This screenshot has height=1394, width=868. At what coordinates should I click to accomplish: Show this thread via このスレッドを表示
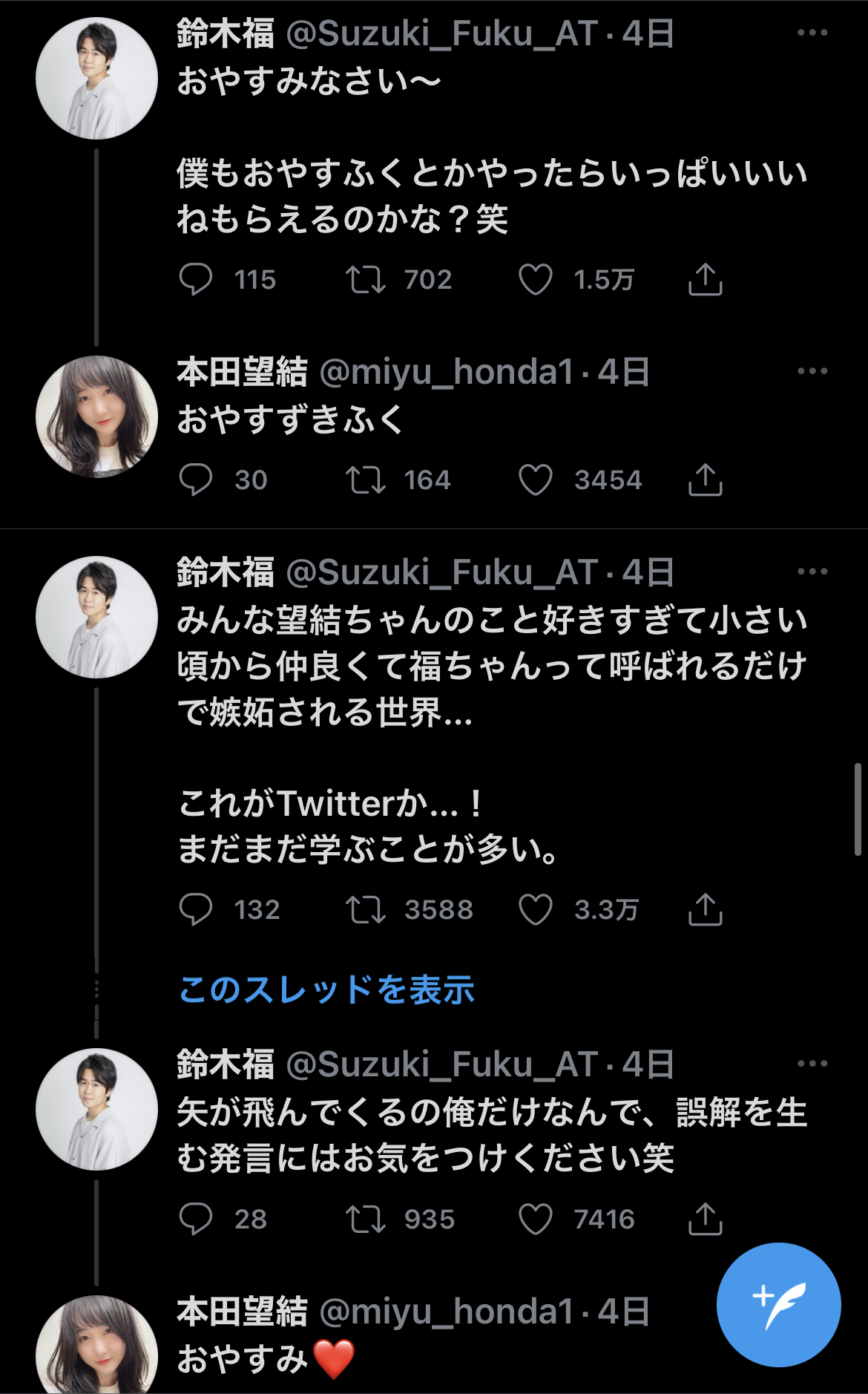click(326, 989)
